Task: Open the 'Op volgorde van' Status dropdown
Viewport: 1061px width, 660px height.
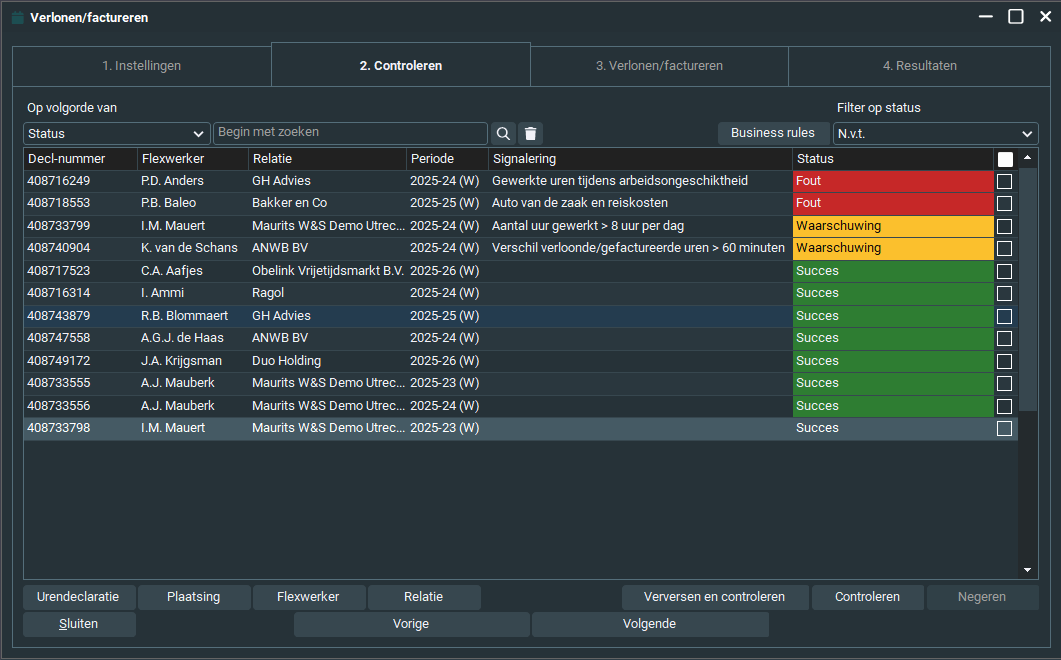Action: pos(116,134)
